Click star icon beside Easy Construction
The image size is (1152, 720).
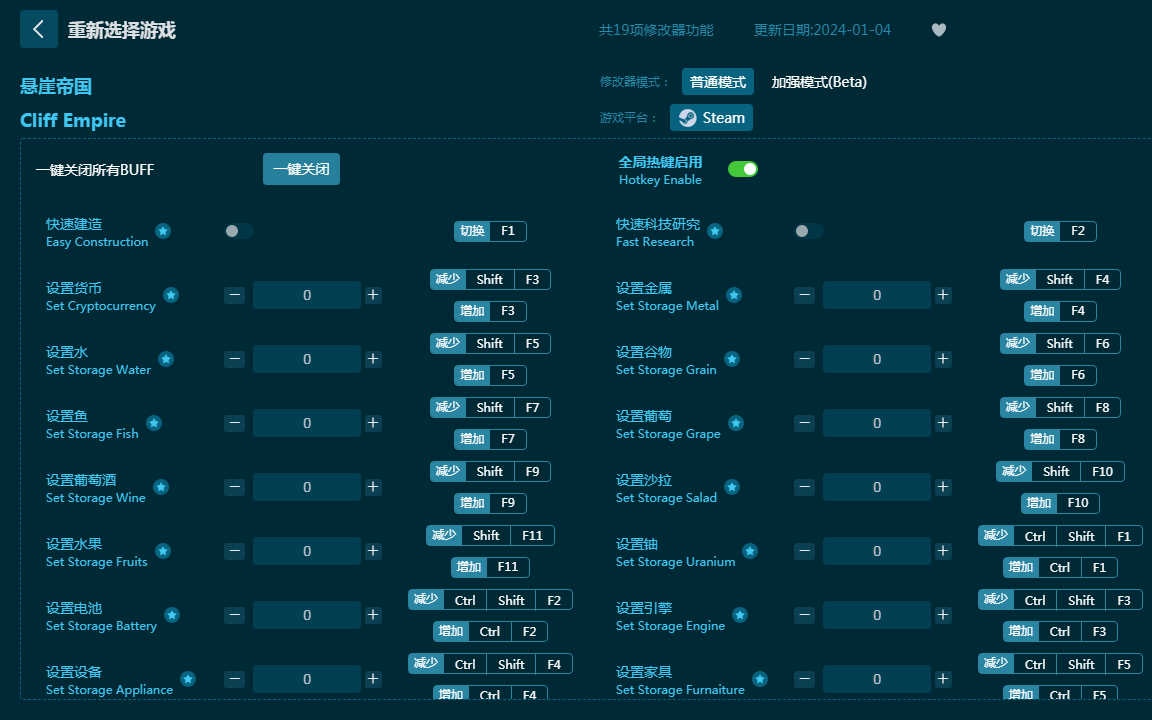(x=163, y=231)
